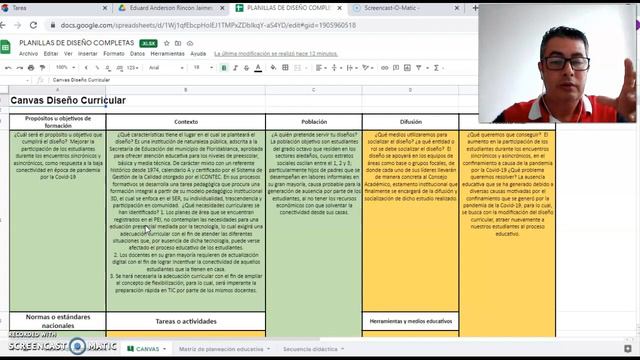Open the last modification history link
Image resolution: width=640 pixels, height=360 pixels.
pyautogui.click(x=276, y=53)
